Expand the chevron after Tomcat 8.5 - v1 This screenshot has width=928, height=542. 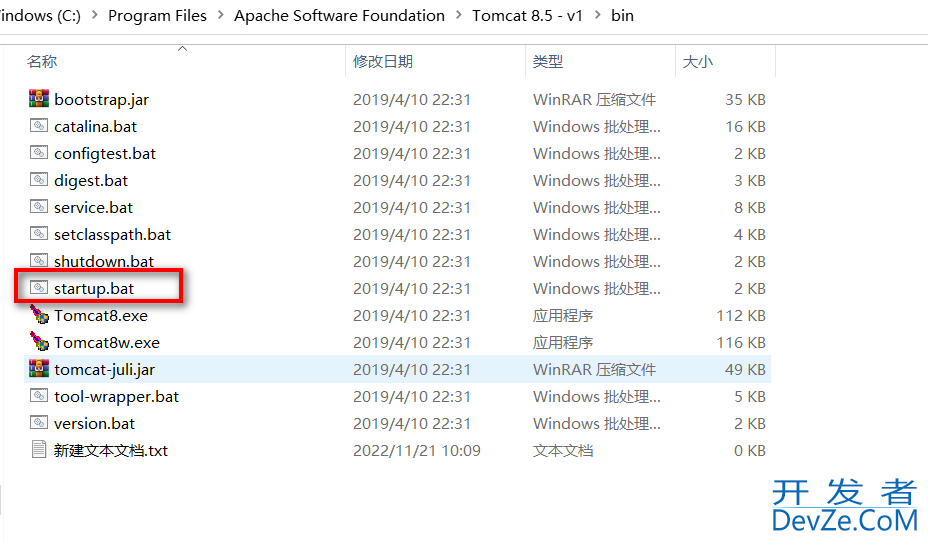(598, 15)
